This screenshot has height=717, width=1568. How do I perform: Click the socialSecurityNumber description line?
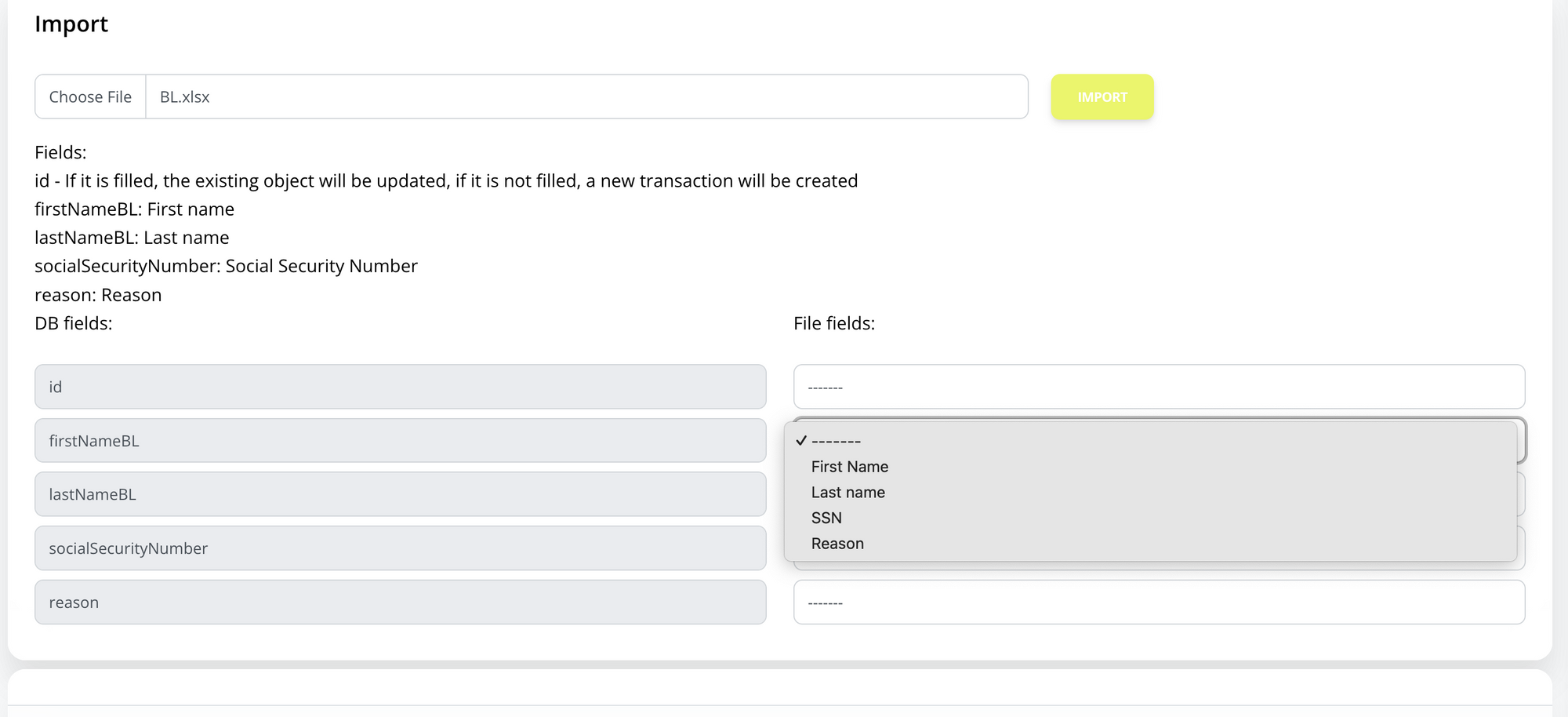[x=226, y=266]
